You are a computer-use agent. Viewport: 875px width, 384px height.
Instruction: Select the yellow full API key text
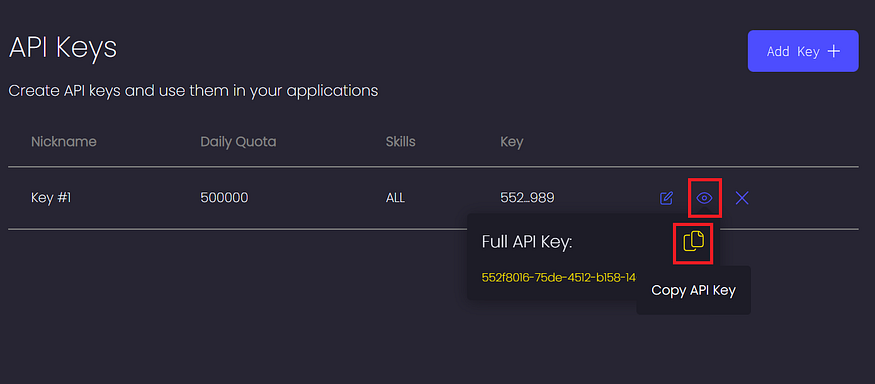[559, 277]
